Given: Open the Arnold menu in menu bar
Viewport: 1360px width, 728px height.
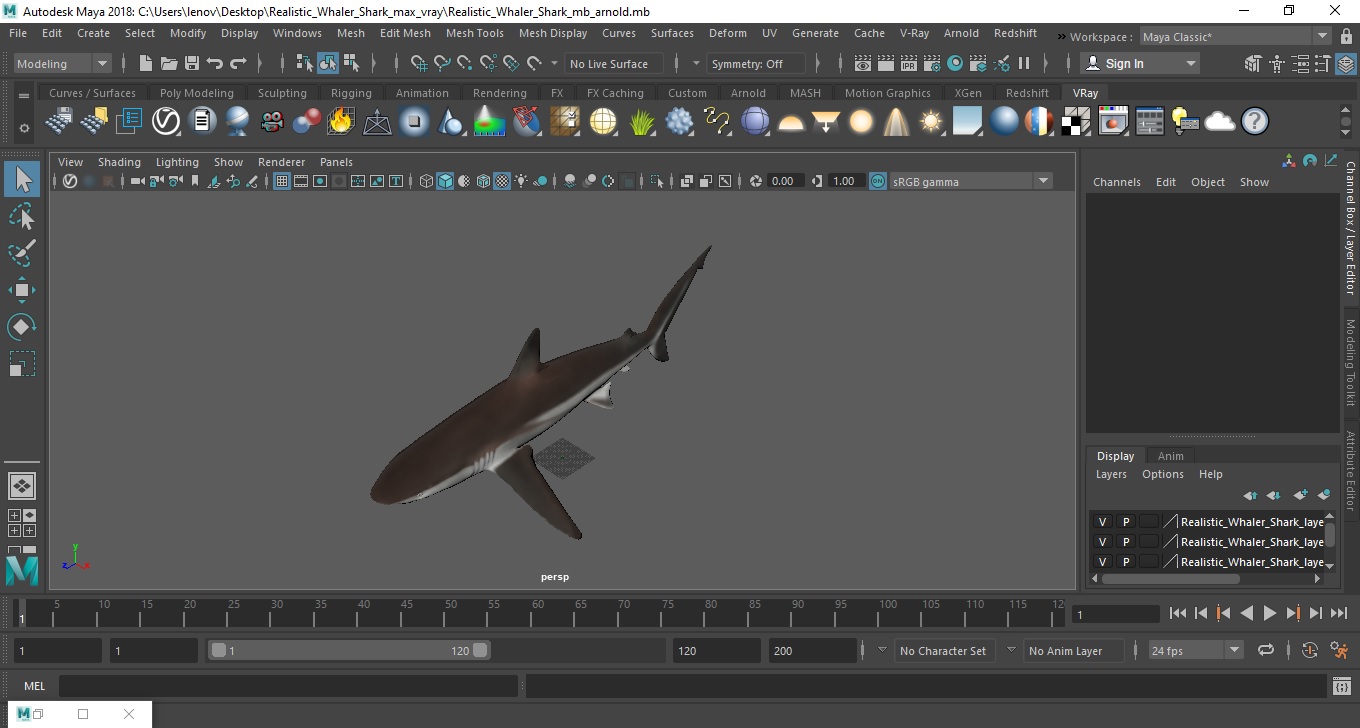Looking at the screenshot, I should click(x=961, y=33).
